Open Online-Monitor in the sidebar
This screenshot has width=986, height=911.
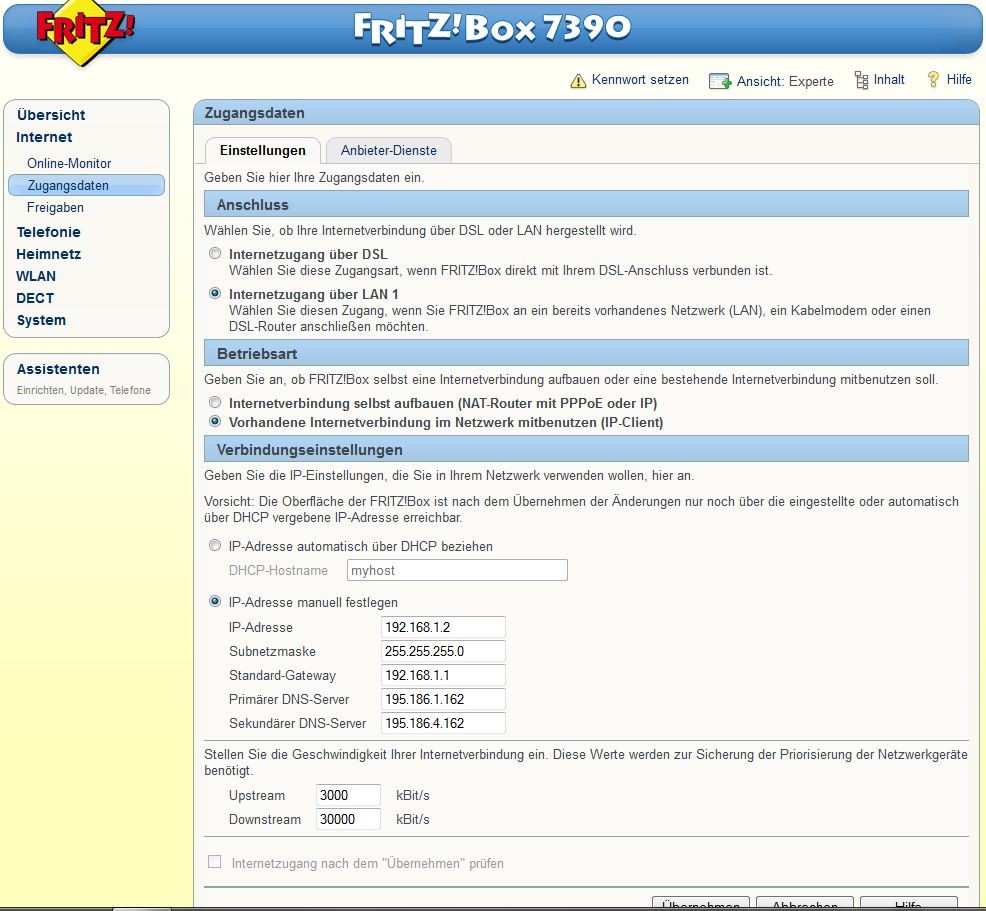coord(69,163)
